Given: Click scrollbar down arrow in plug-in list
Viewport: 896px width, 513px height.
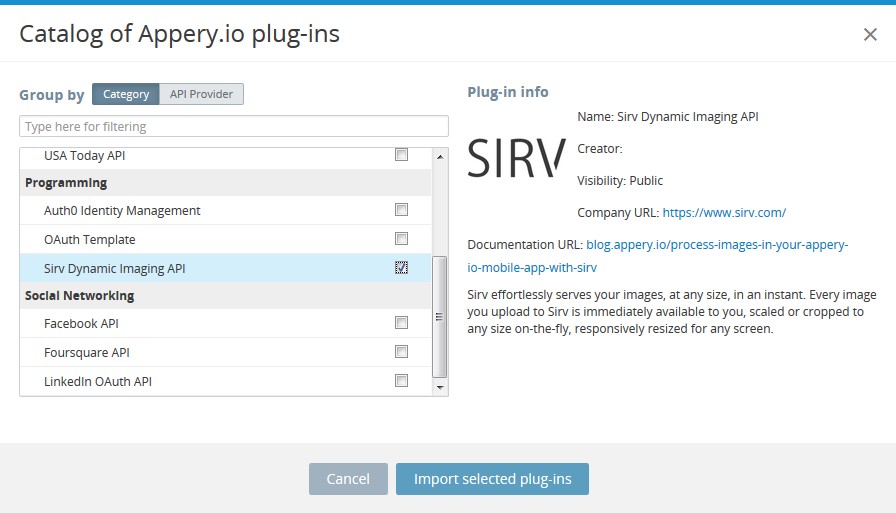Looking at the screenshot, I should pyautogui.click(x=440, y=387).
